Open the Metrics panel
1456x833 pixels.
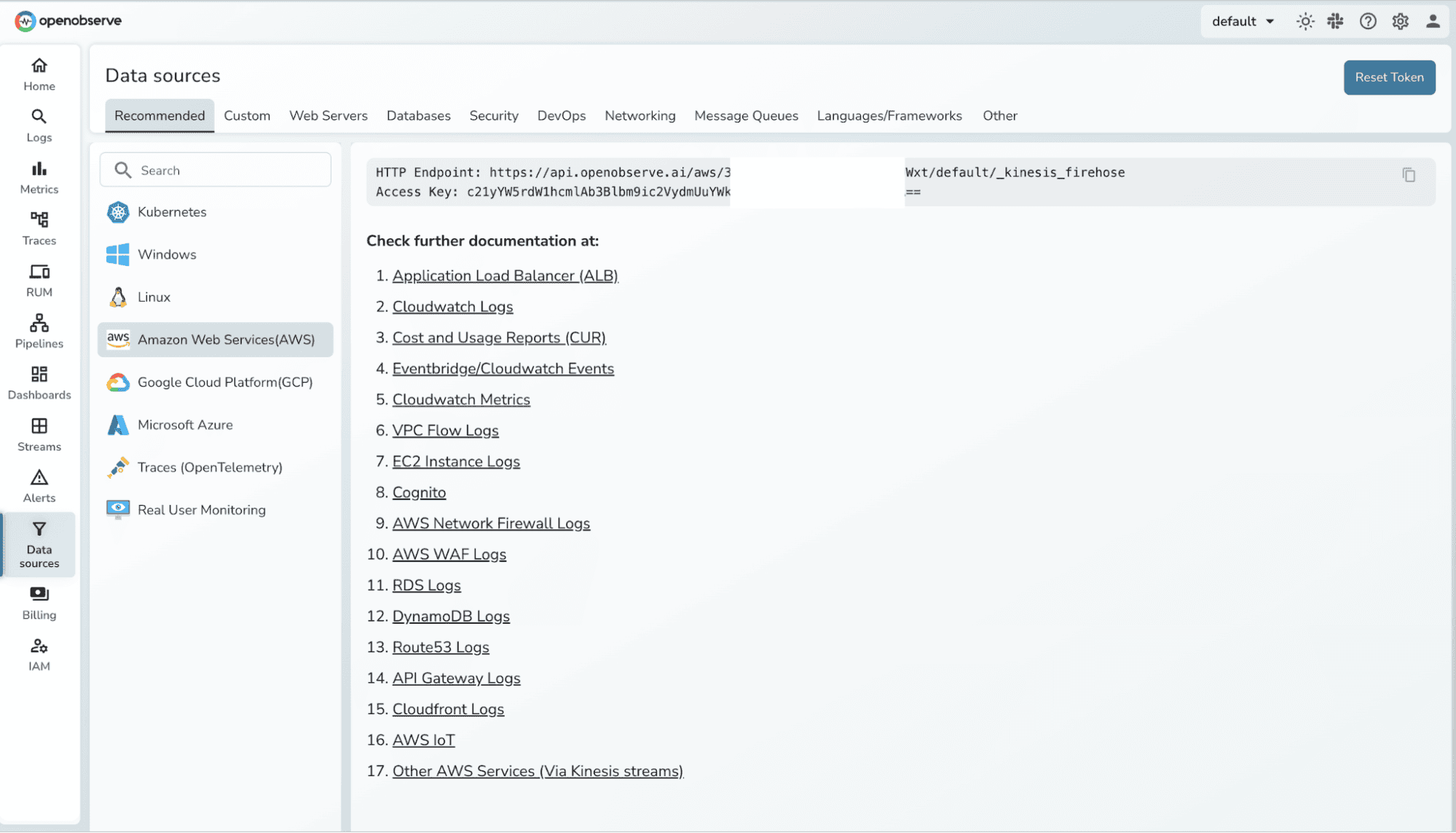39,177
